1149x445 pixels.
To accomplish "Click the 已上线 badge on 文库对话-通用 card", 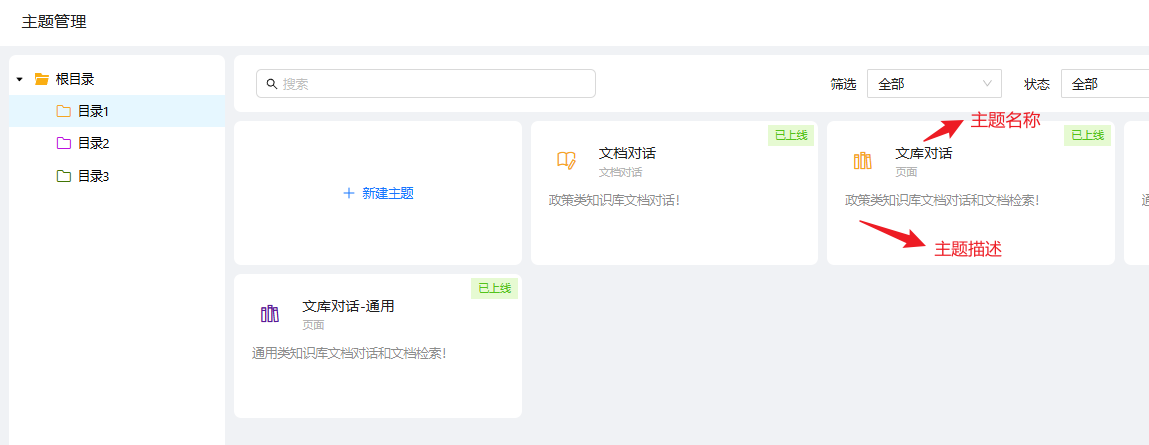I will click(494, 288).
